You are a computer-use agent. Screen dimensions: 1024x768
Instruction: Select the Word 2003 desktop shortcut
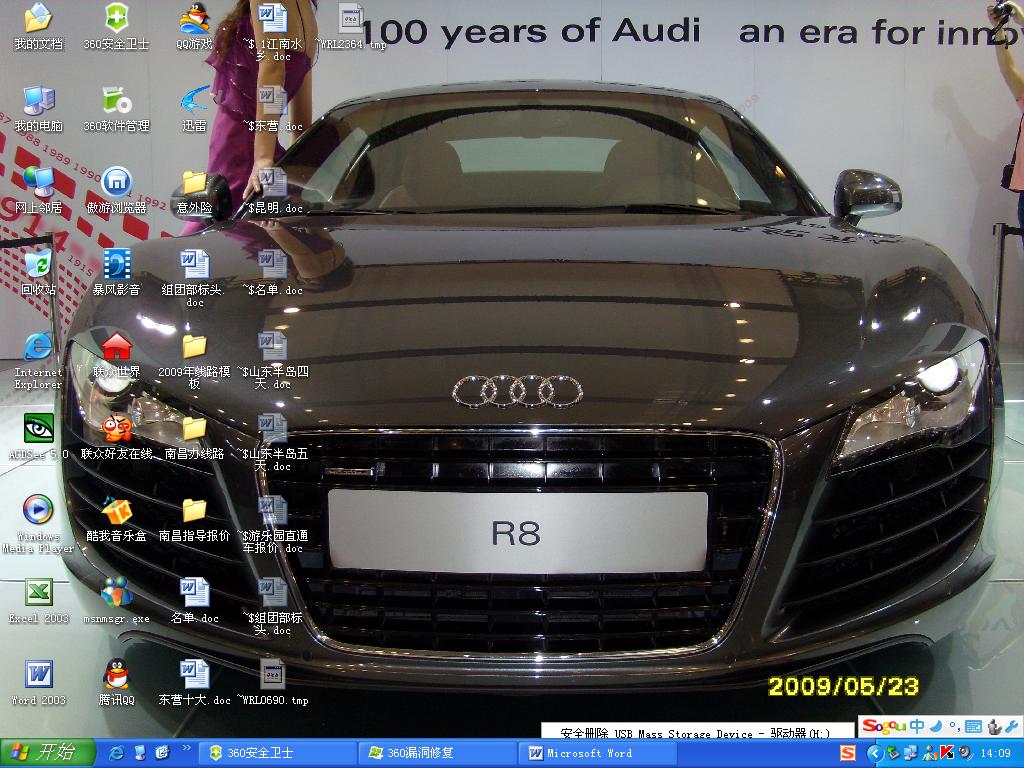(39, 682)
